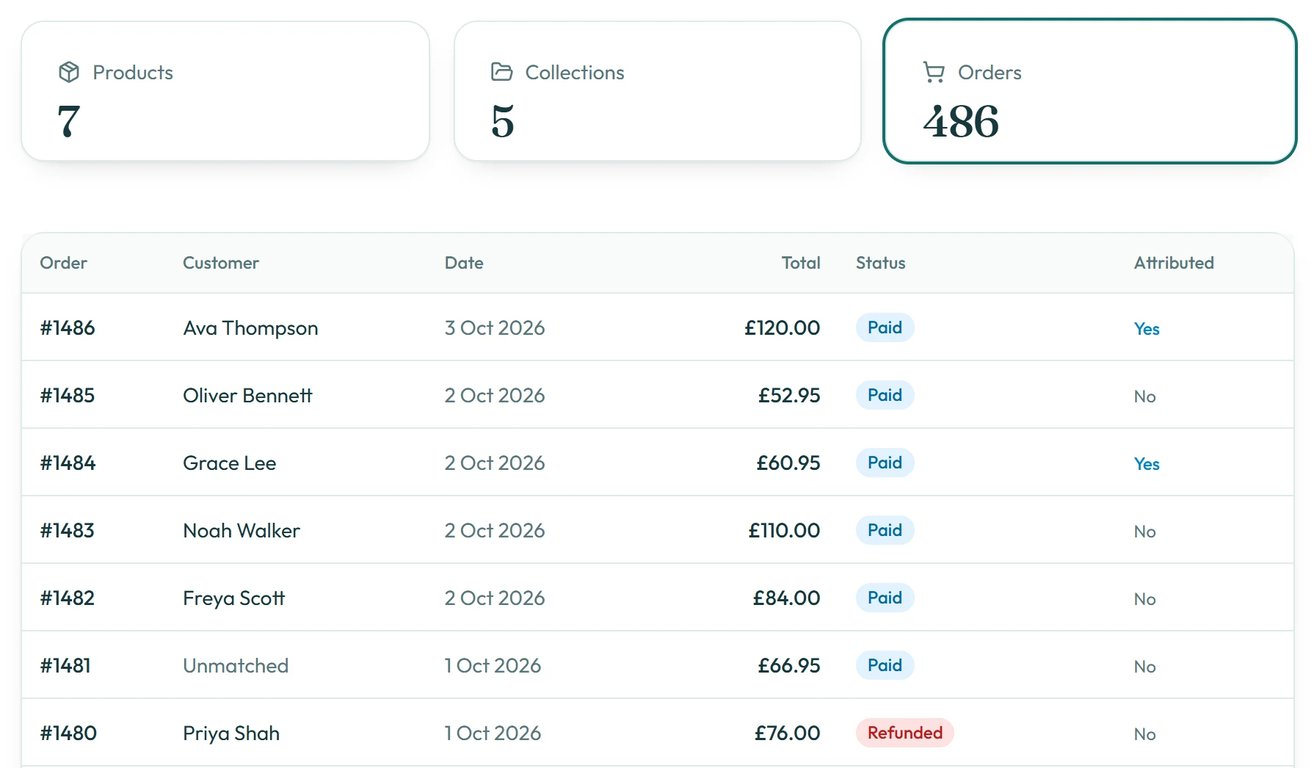
Task: Switch to the Collections summary card
Action: 657,91
